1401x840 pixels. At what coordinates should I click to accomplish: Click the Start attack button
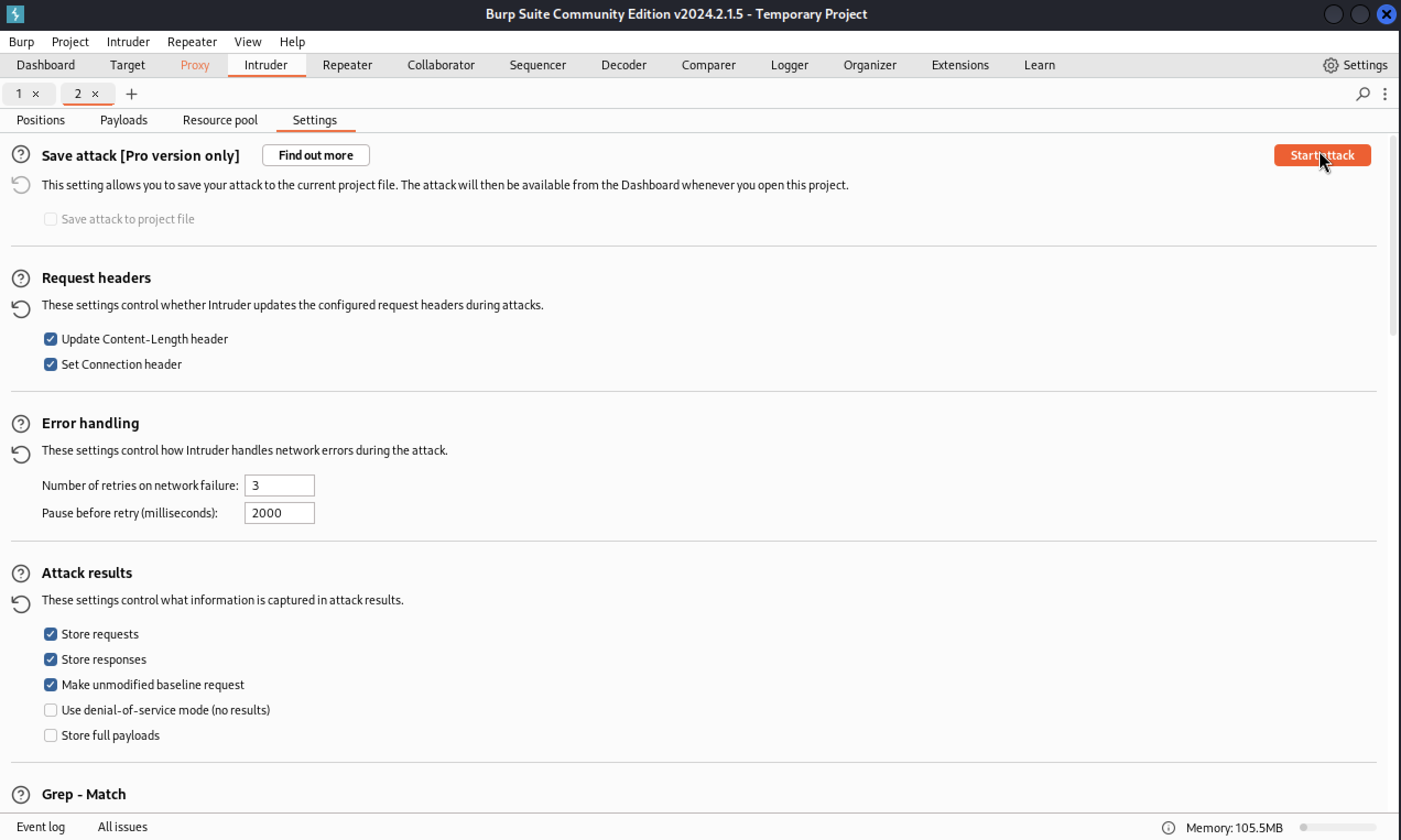(1322, 155)
